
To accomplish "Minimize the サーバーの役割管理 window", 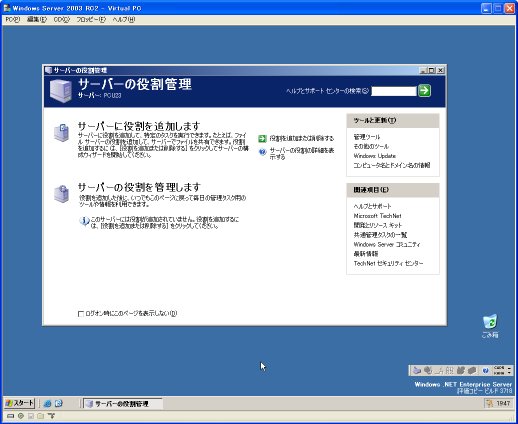I will [423, 70].
